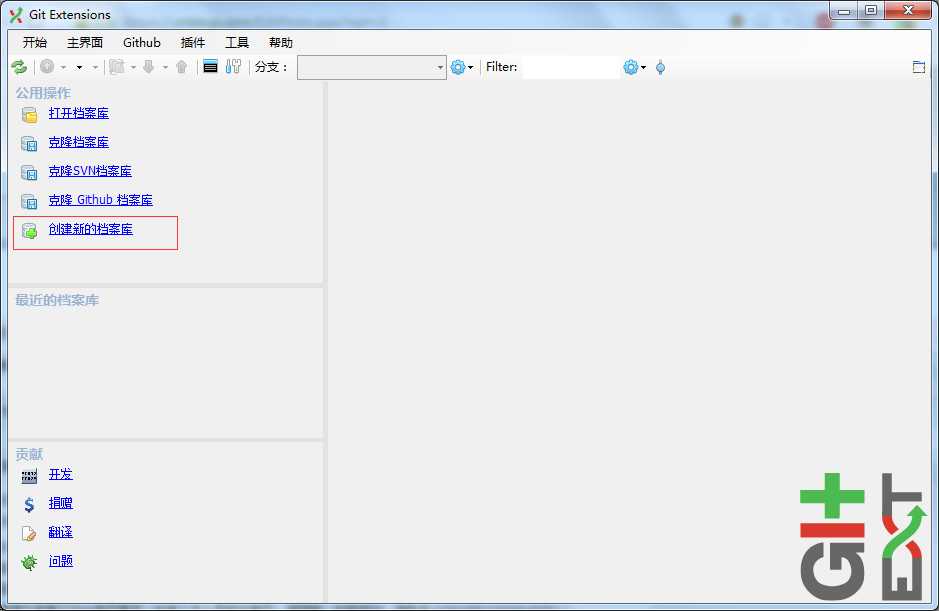Click the 翻译 pencil note icon
Image resolution: width=939 pixels, height=611 pixels.
pyautogui.click(x=29, y=533)
